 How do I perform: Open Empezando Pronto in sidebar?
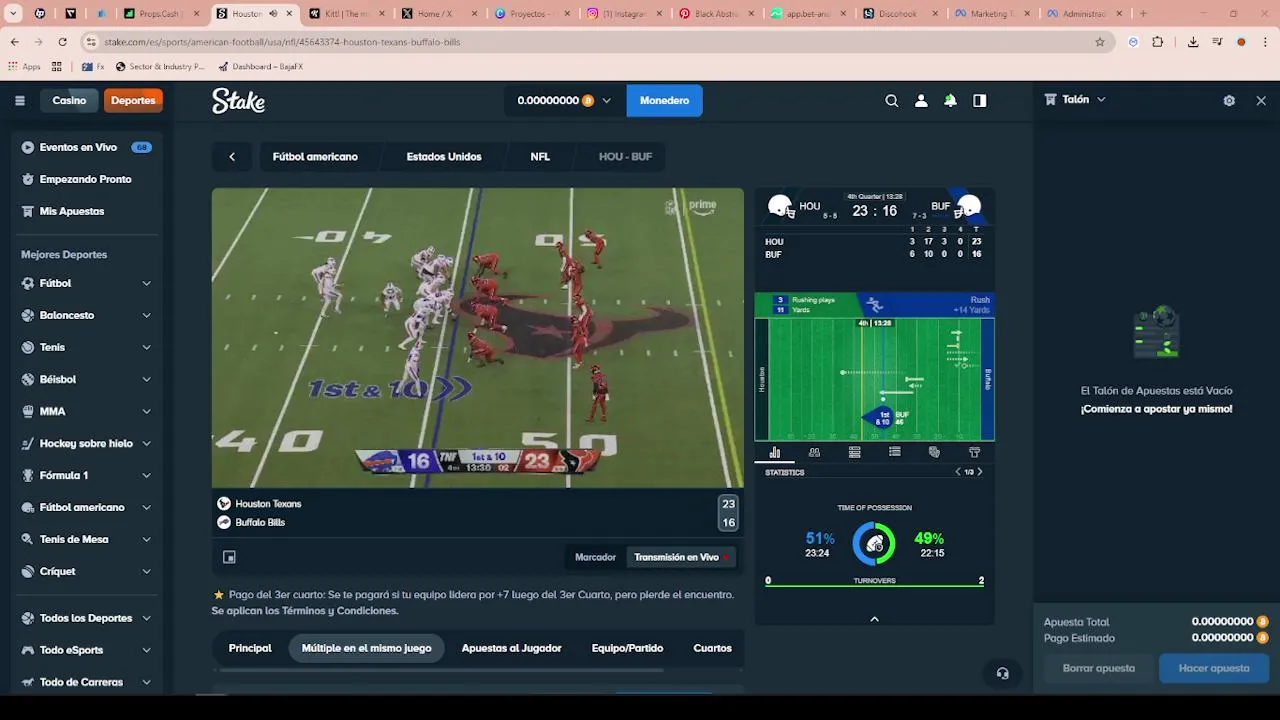86,179
